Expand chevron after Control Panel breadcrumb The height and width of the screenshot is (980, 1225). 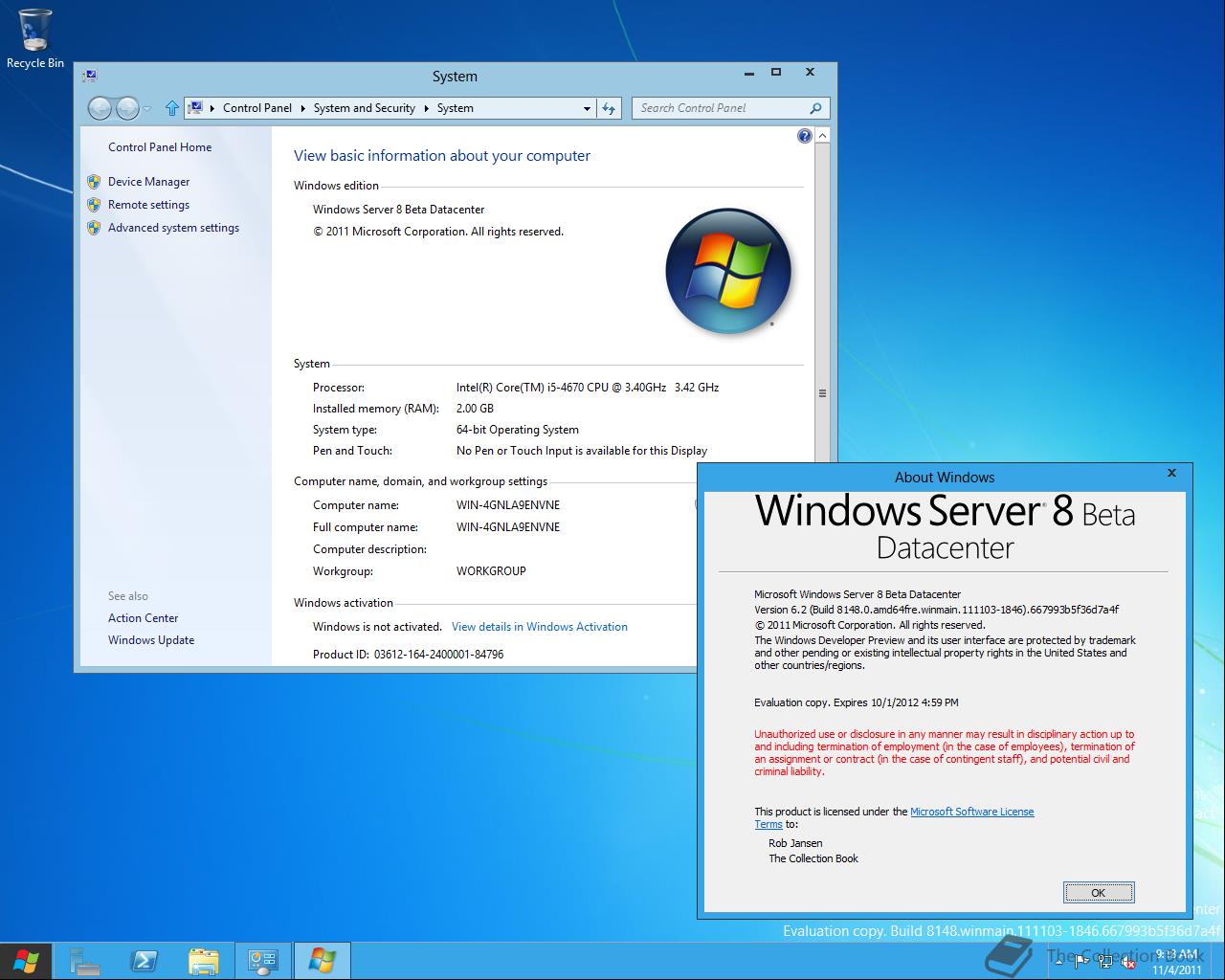click(x=302, y=108)
